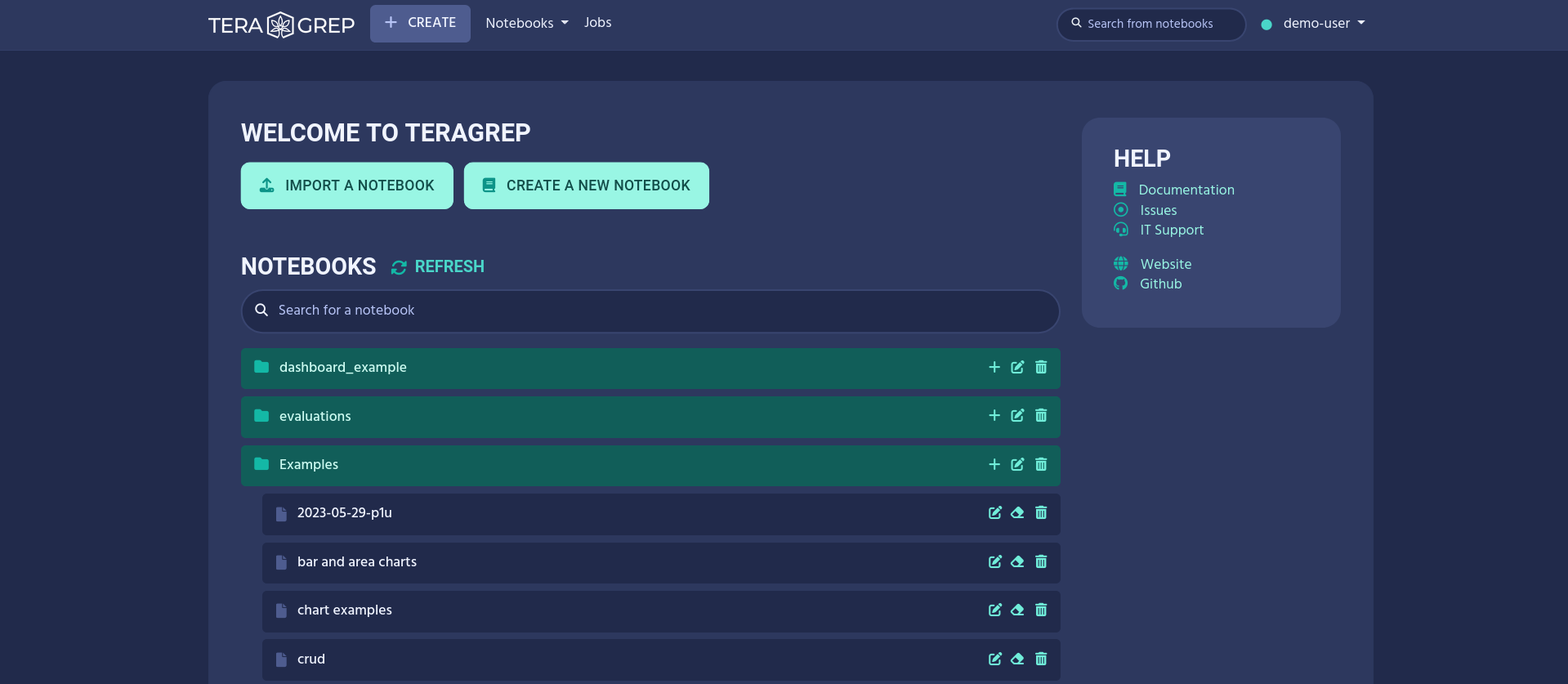1568x684 pixels.
Task: Expand the dashboard_example folder
Action: [343, 367]
